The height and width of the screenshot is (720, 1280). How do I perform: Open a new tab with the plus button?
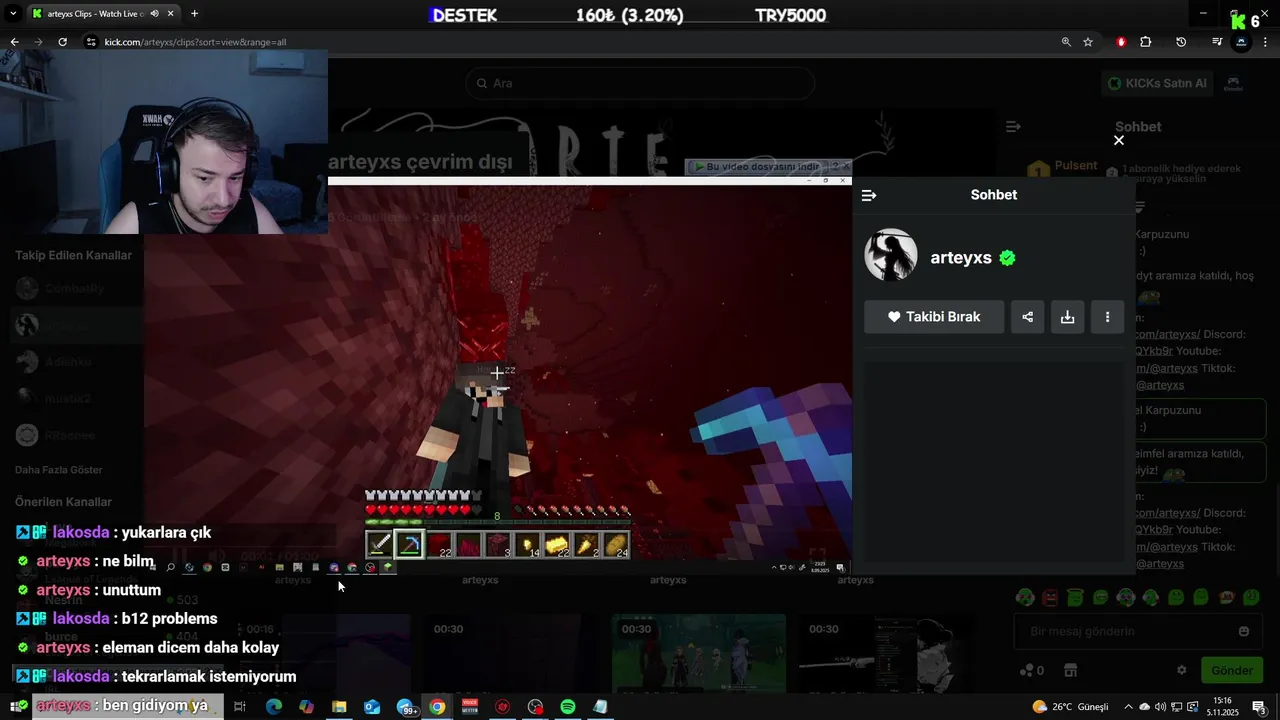tap(194, 14)
